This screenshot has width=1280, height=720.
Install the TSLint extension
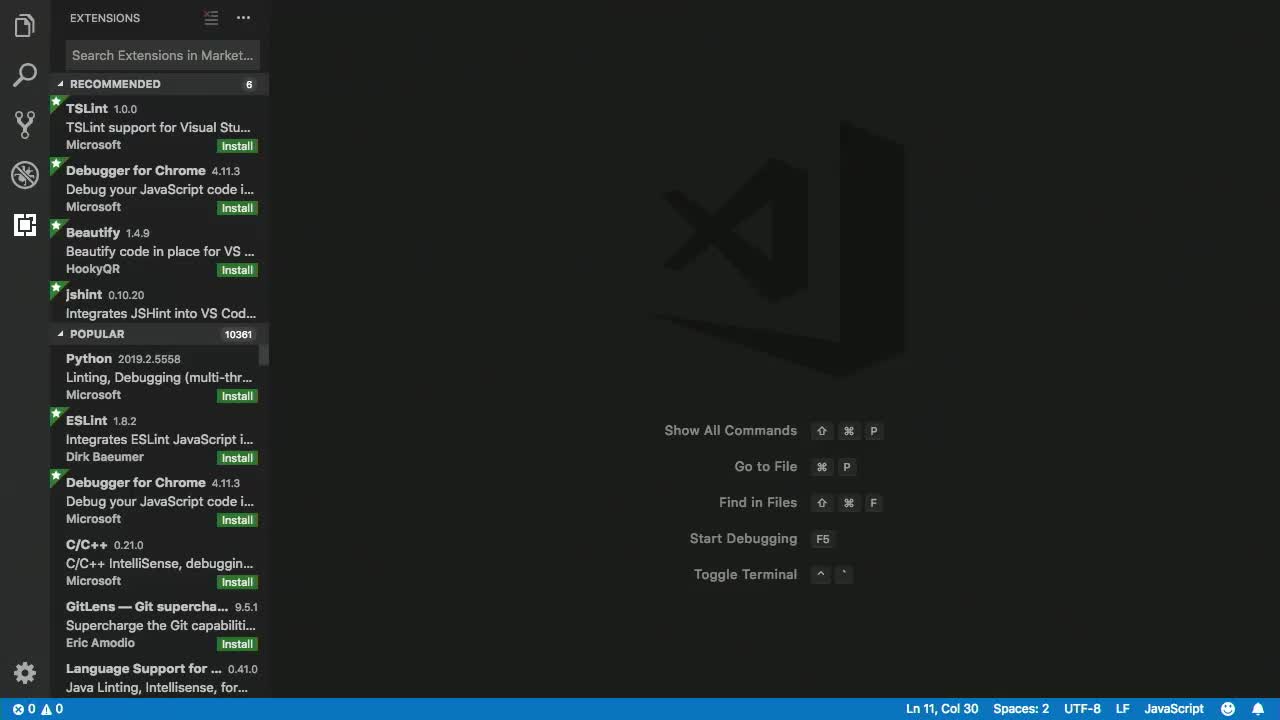237,146
